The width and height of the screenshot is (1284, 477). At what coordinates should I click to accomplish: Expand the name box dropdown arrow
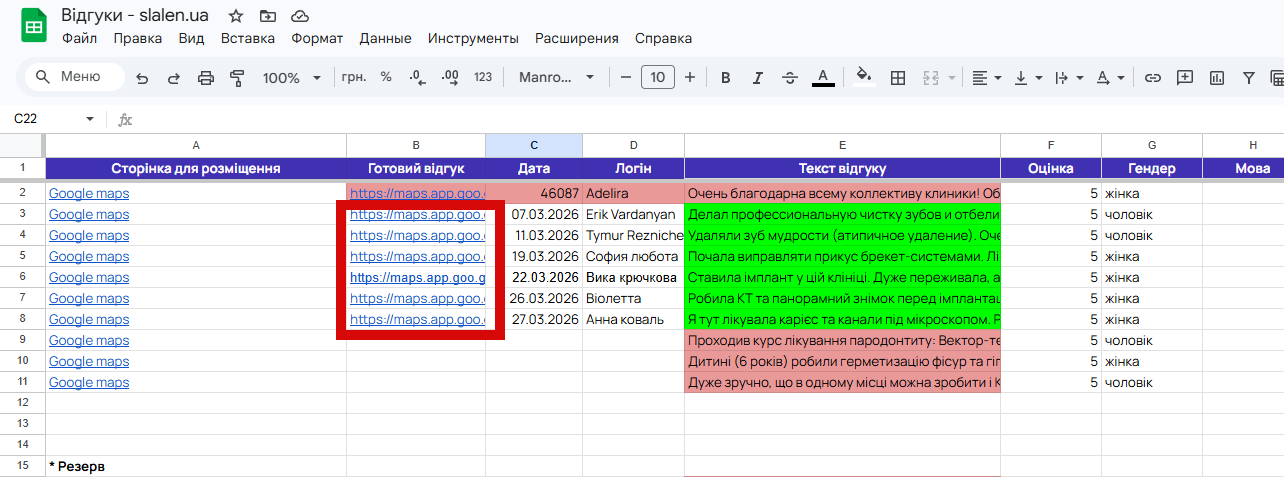tap(90, 119)
